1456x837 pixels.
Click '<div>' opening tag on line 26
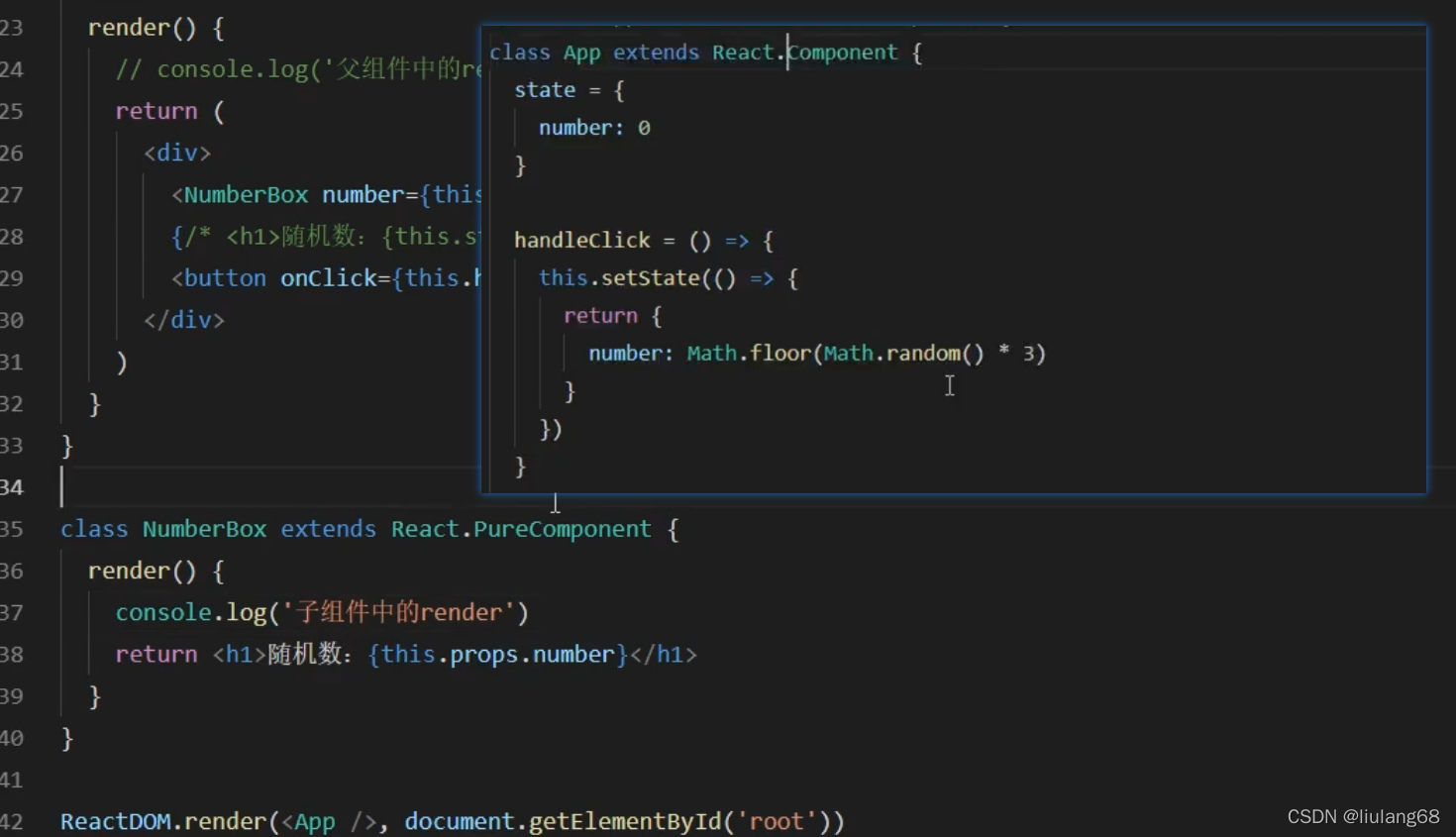pyautogui.click(x=177, y=153)
